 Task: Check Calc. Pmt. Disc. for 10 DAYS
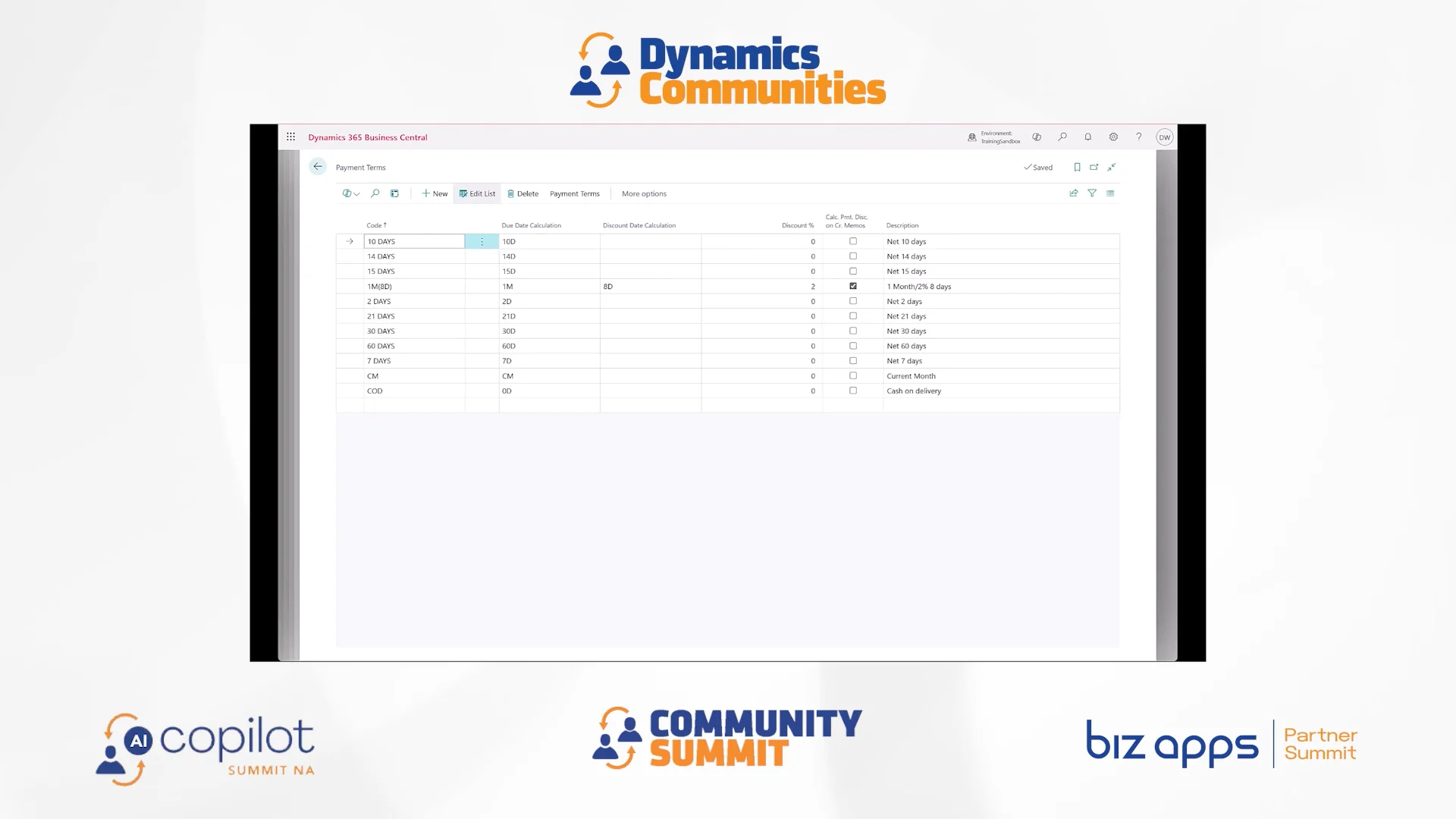[853, 241]
